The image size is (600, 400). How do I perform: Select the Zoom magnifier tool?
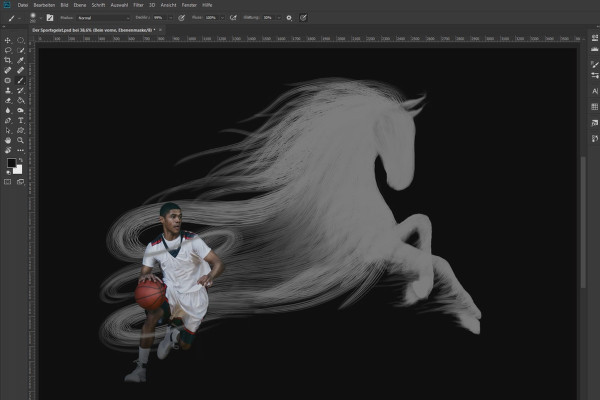pos(20,140)
